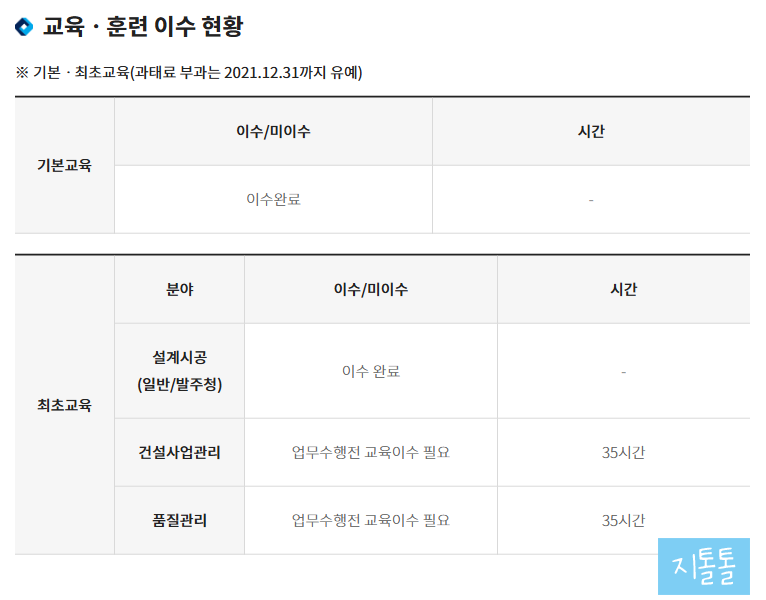
Task: Select the 이수완료 cell under 기본교육
Action: click(273, 199)
